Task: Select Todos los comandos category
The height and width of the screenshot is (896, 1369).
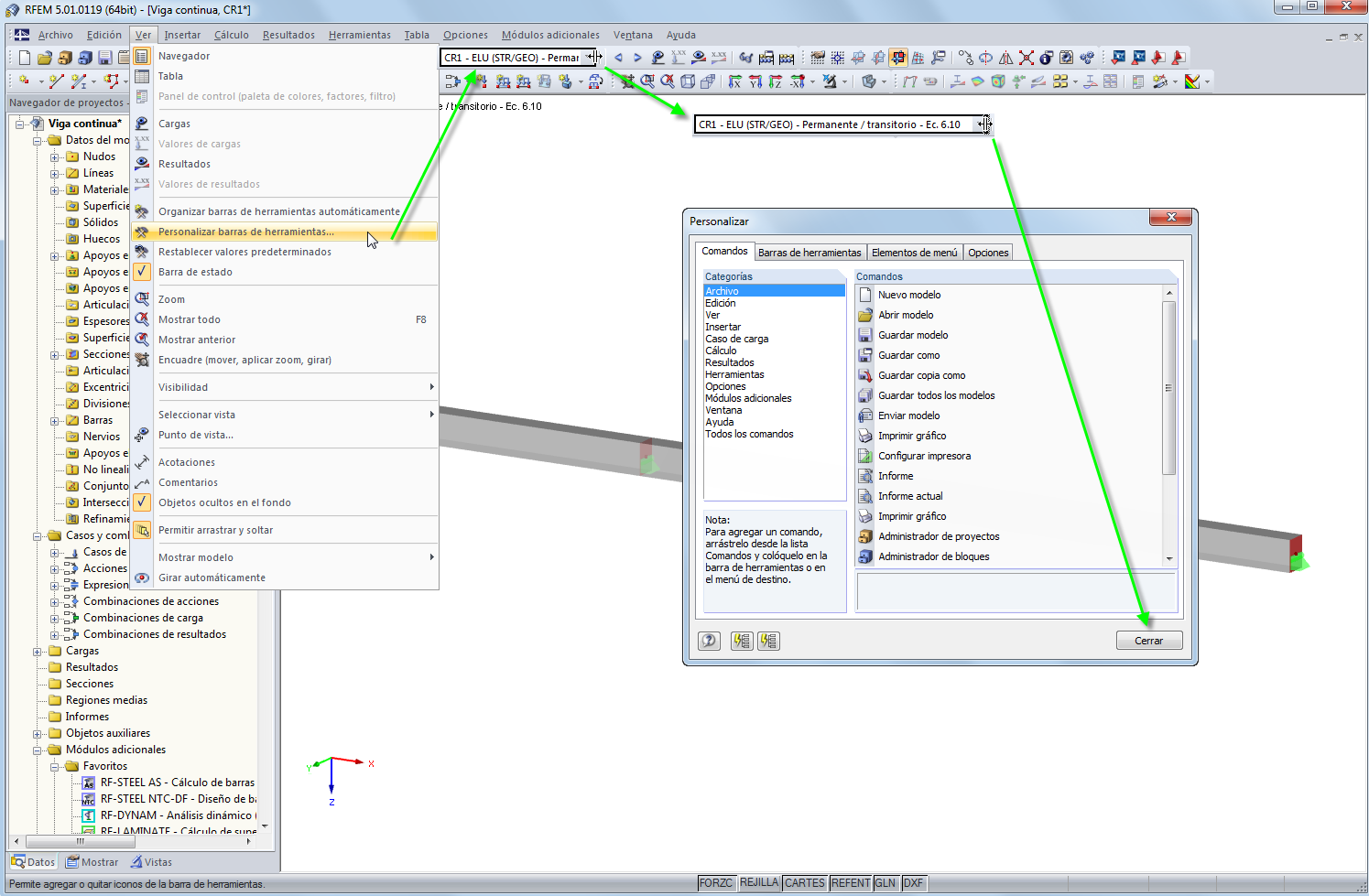Action: click(x=749, y=434)
